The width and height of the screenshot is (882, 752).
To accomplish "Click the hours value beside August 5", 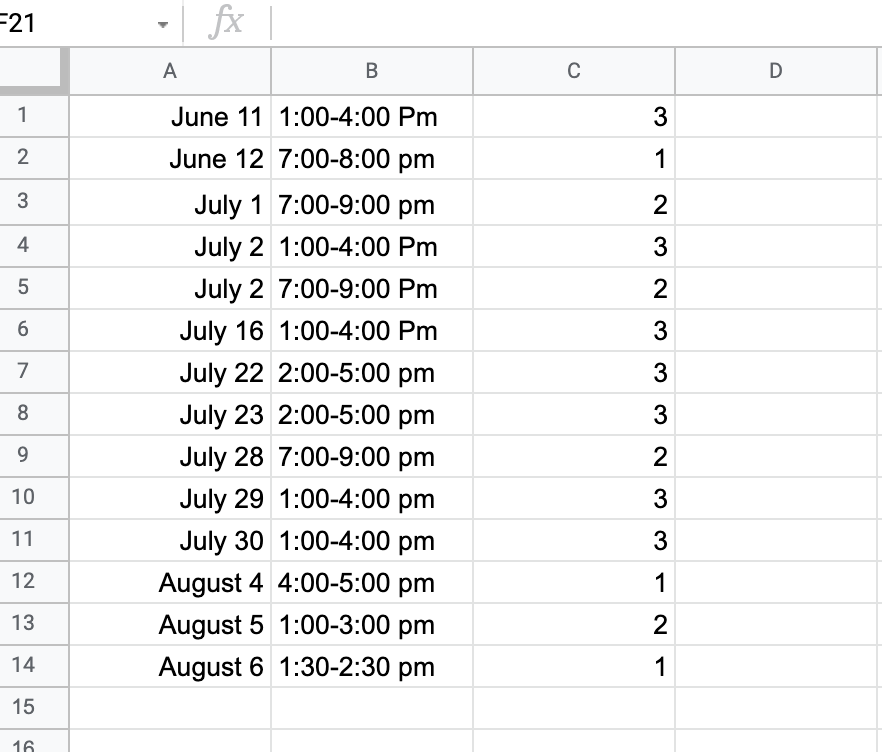I will tap(574, 625).
